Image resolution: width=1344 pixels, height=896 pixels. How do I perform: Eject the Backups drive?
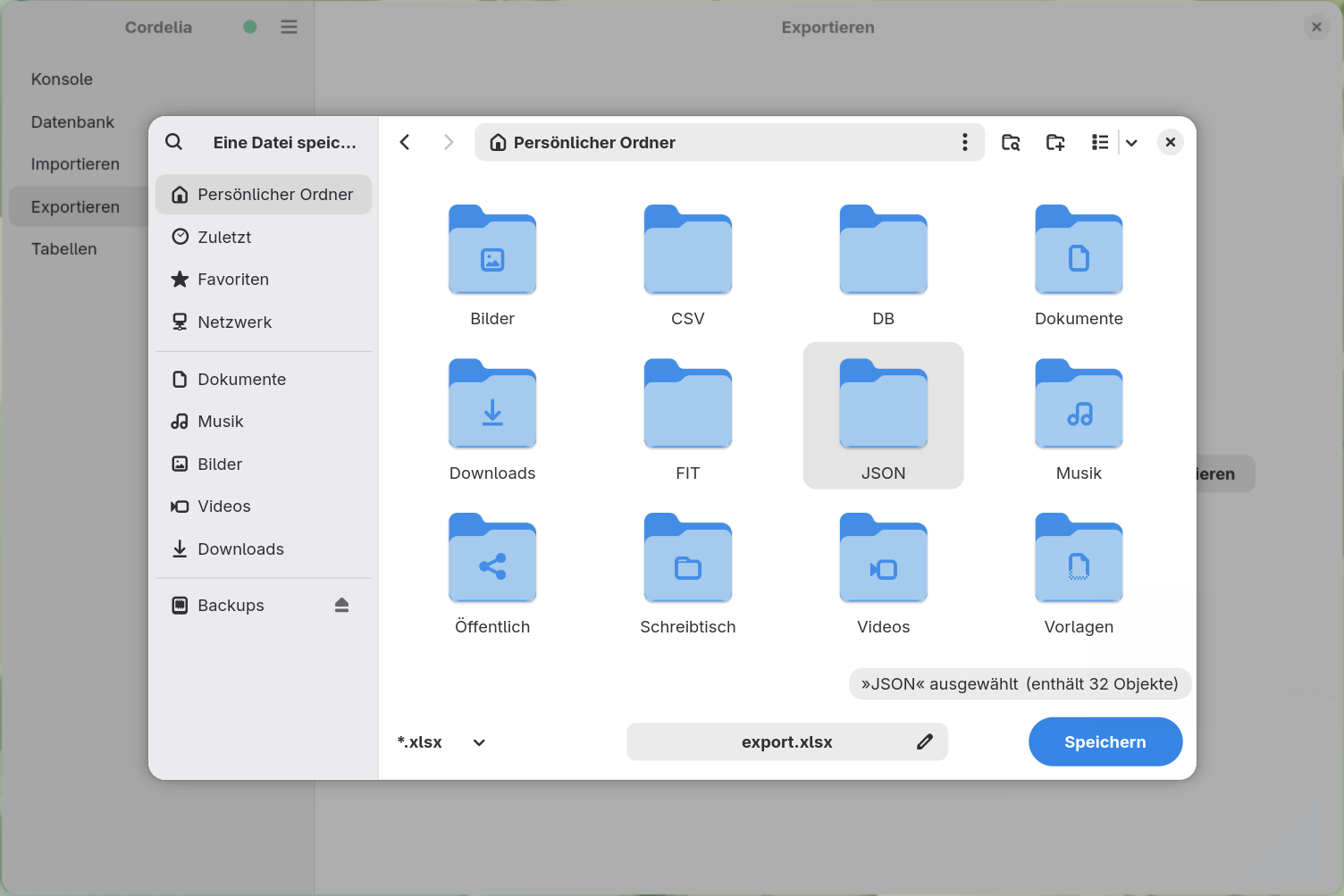click(341, 606)
